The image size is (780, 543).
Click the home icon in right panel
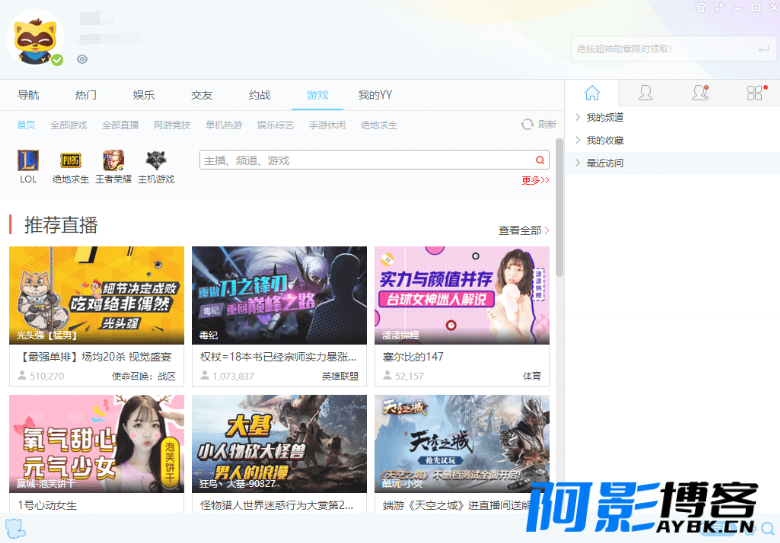pyautogui.click(x=592, y=93)
